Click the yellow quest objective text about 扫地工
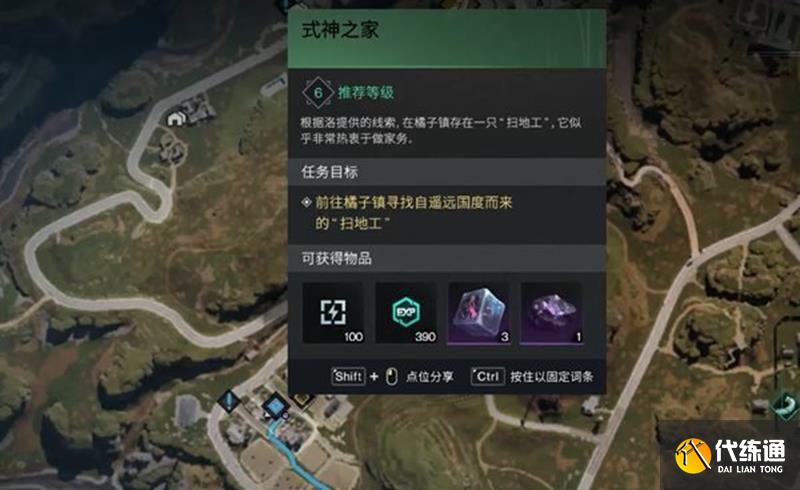Image resolution: width=800 pixels, height=490 pixels. point(413,213)
